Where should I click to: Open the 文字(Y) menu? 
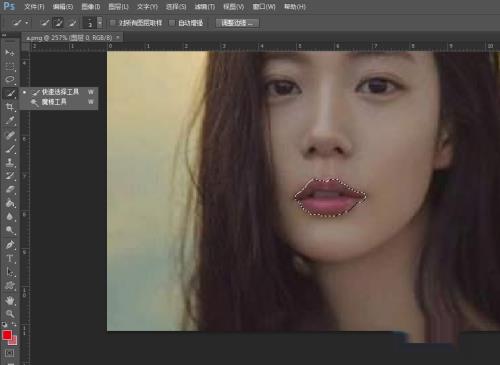147,7
